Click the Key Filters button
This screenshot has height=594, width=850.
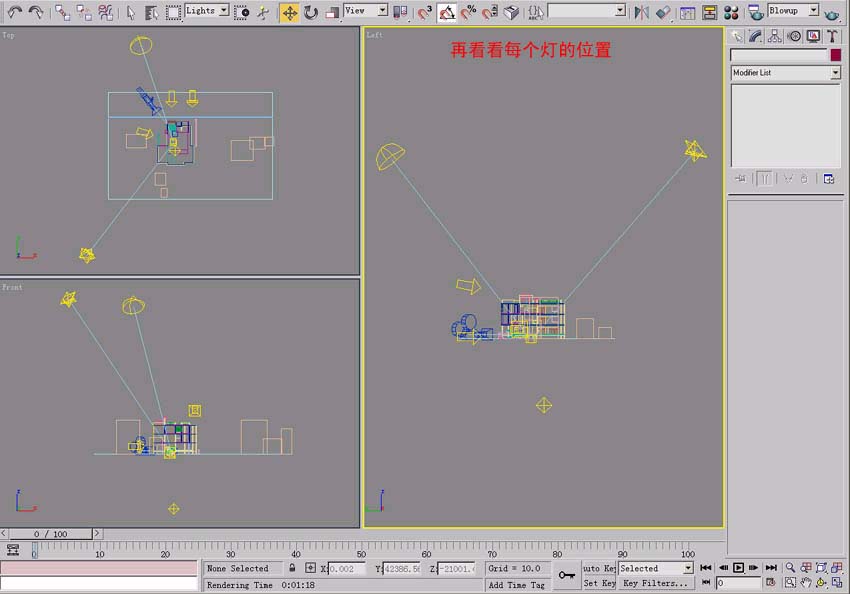[655, 583]
